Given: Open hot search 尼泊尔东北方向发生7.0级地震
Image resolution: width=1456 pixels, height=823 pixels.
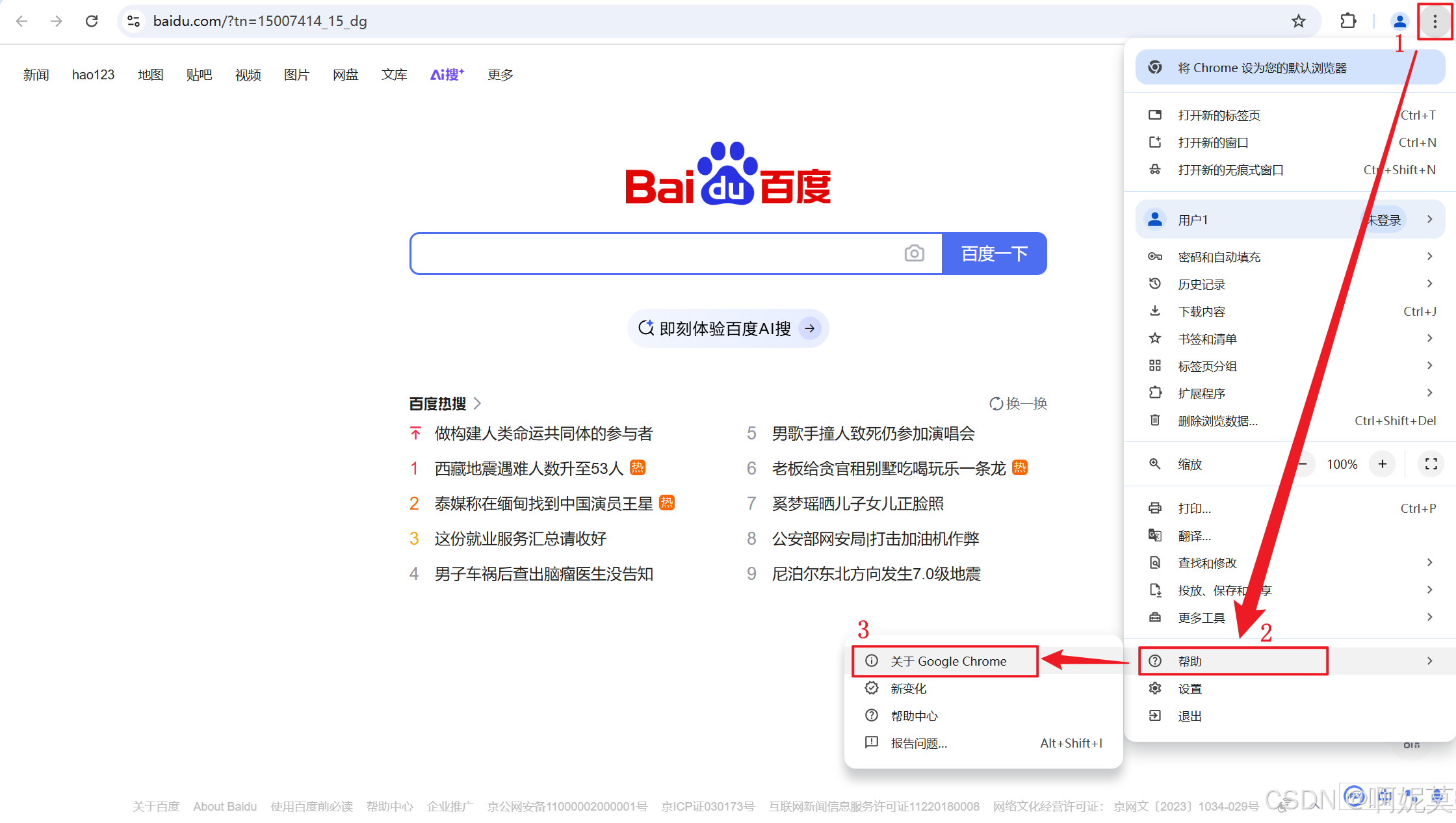Looking at the screenshot, I should pyautogui.click(x=876, y=574).
